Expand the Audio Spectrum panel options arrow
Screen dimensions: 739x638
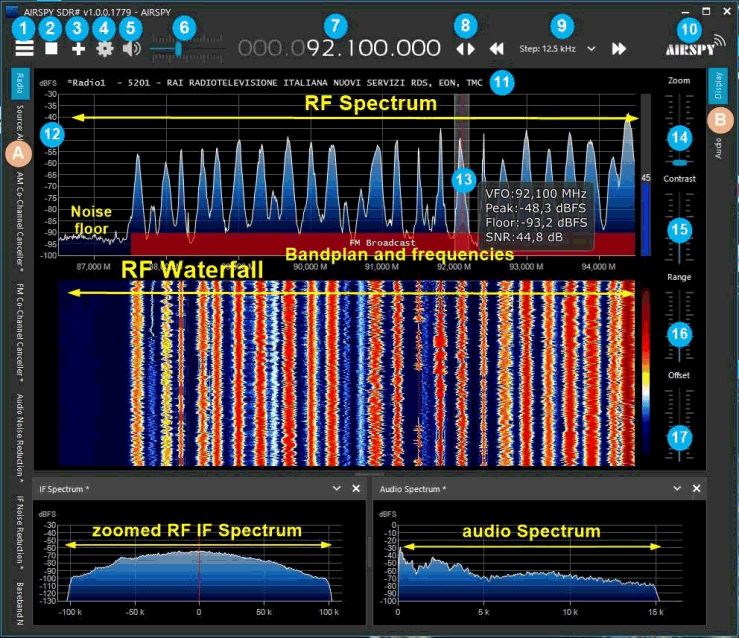(x=677, y=488)
